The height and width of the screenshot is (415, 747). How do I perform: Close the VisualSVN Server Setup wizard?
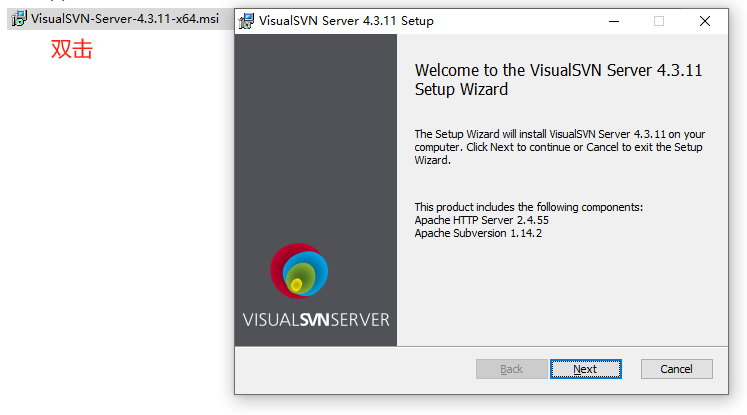click(705, 21)
